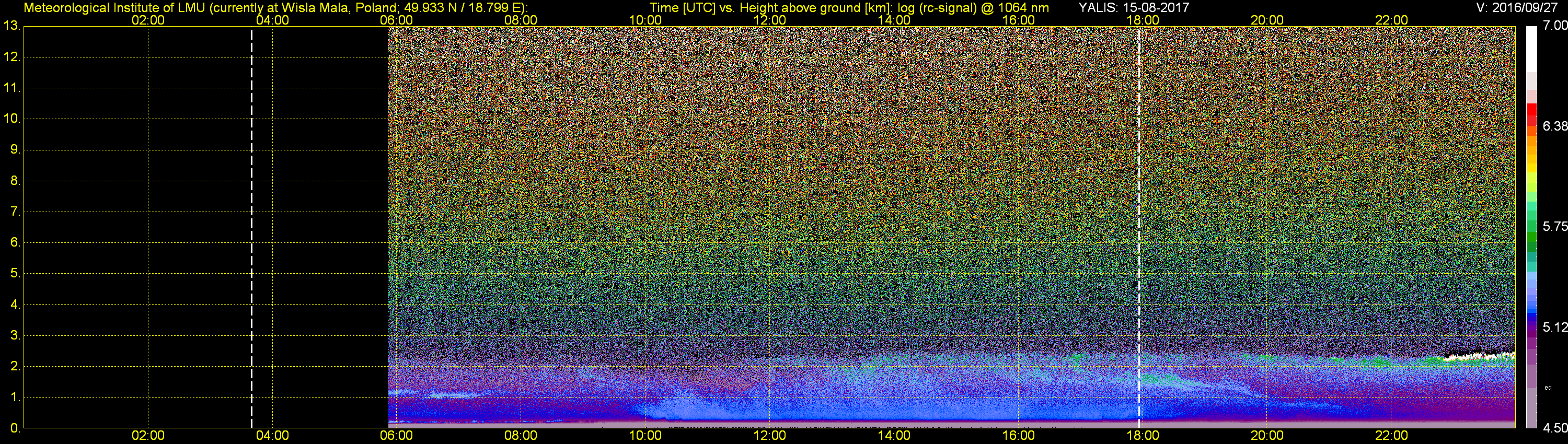Click the title text 'Meteorological Institute of LMU'
Viewport: 1568px width, 444px height.
(114, 8)
